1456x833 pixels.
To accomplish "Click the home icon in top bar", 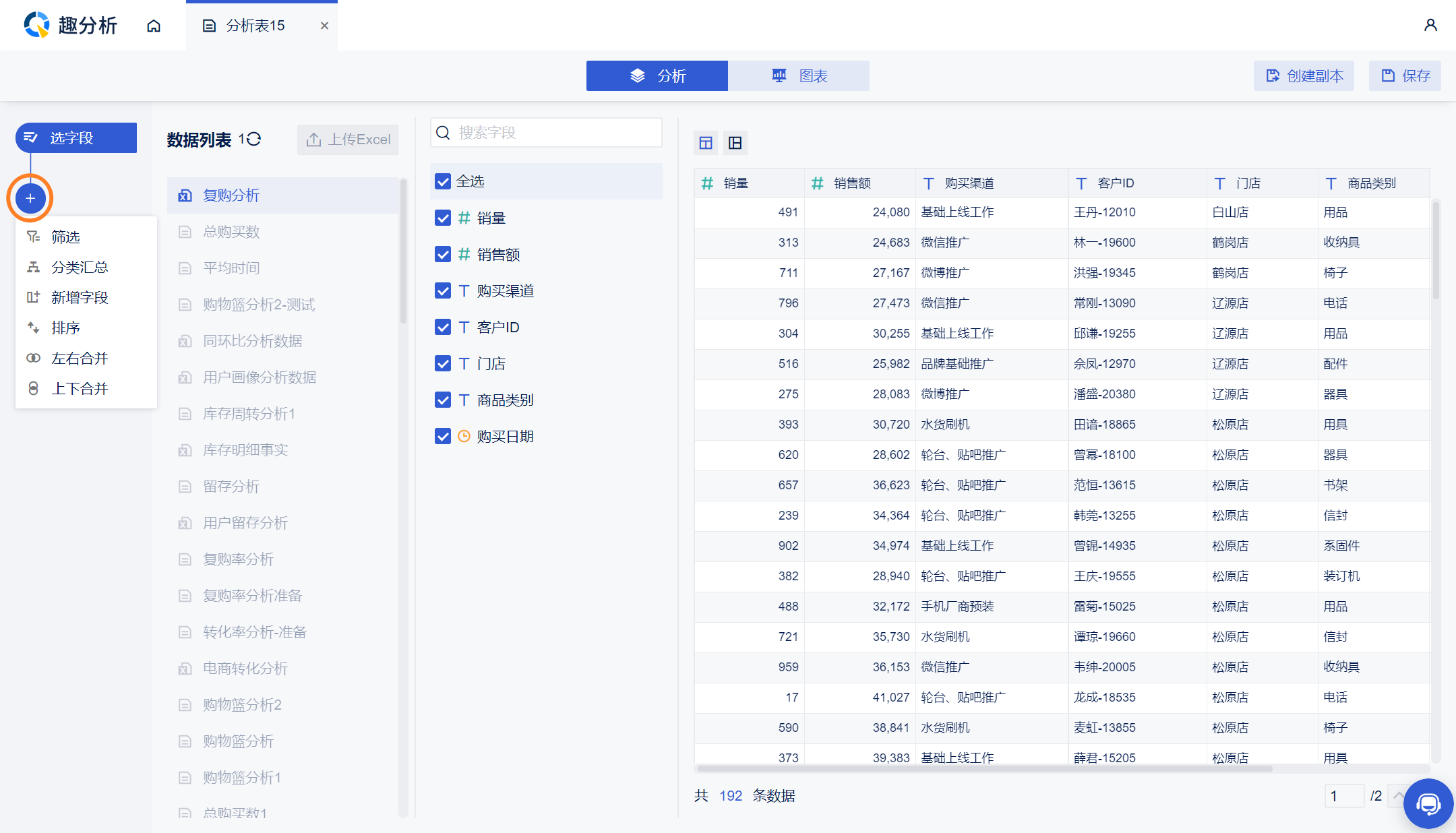I will tap(154, 26).
